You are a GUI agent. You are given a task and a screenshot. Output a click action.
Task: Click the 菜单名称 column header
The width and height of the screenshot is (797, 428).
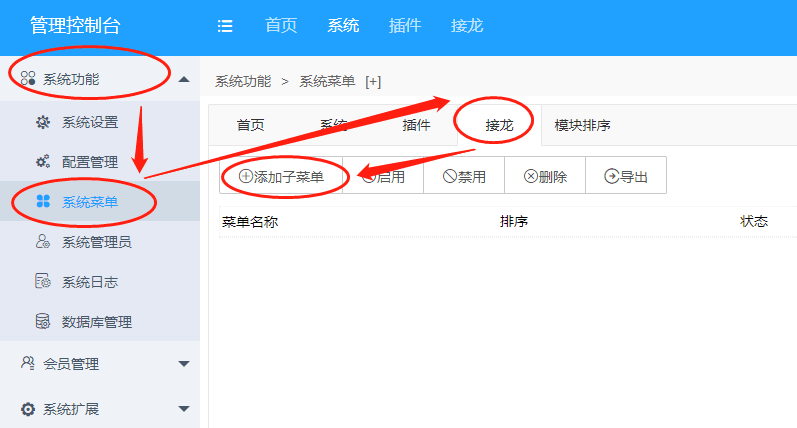point(250,222)
